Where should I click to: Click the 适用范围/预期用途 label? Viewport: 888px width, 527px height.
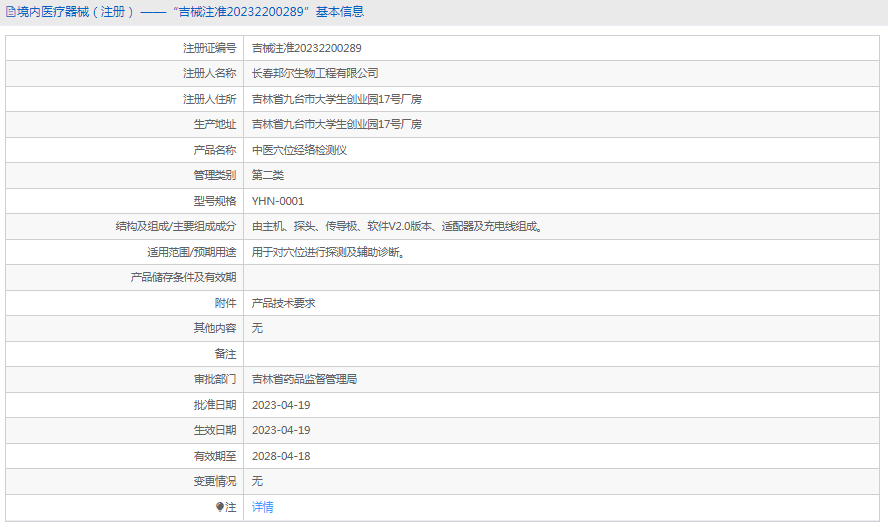pyautogui.click(x=192, y=252)
